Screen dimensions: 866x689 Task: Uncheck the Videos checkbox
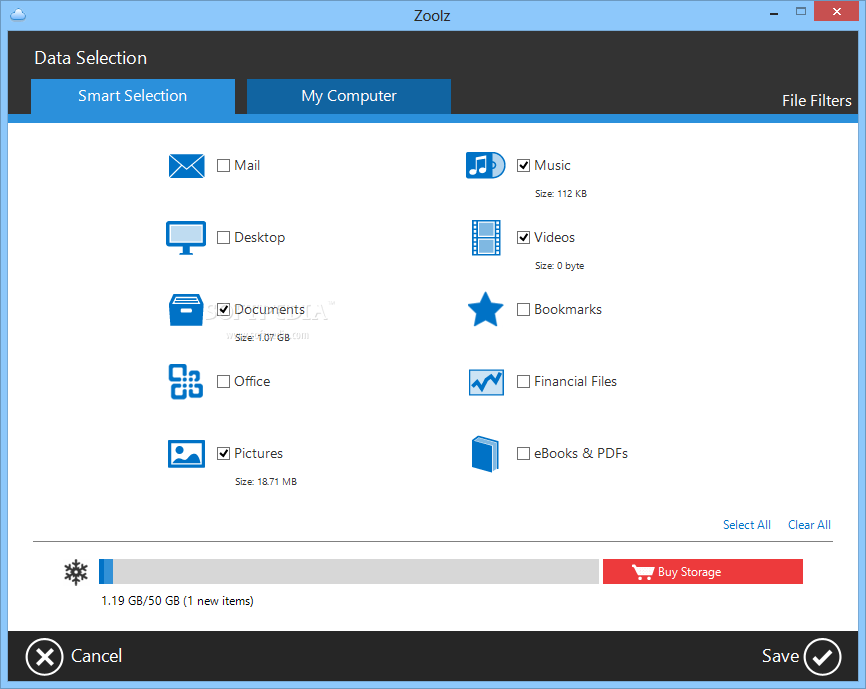point(523,237)
